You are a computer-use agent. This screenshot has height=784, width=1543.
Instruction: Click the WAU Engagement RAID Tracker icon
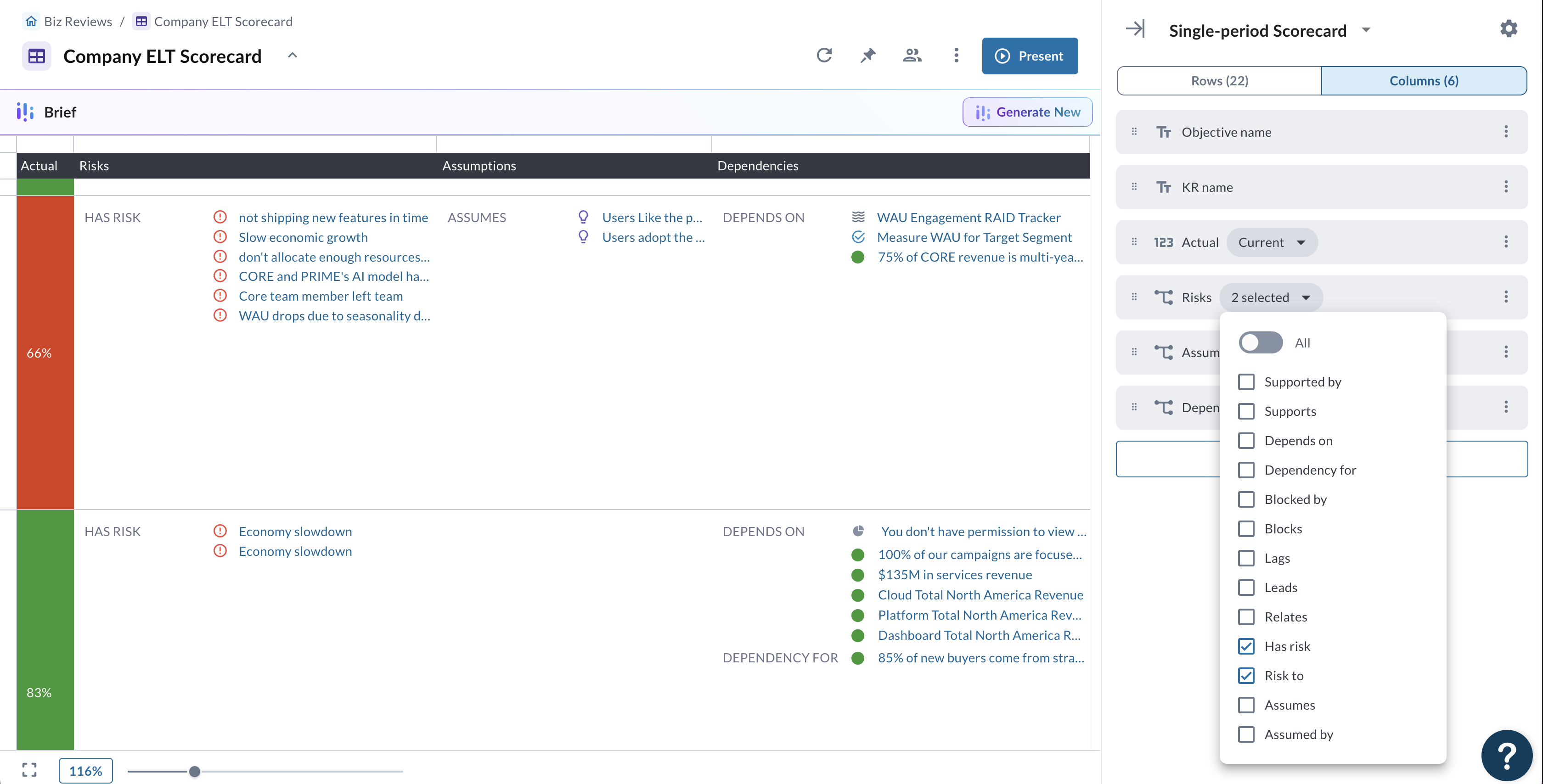pyautogui.click(x=858, y=217)
